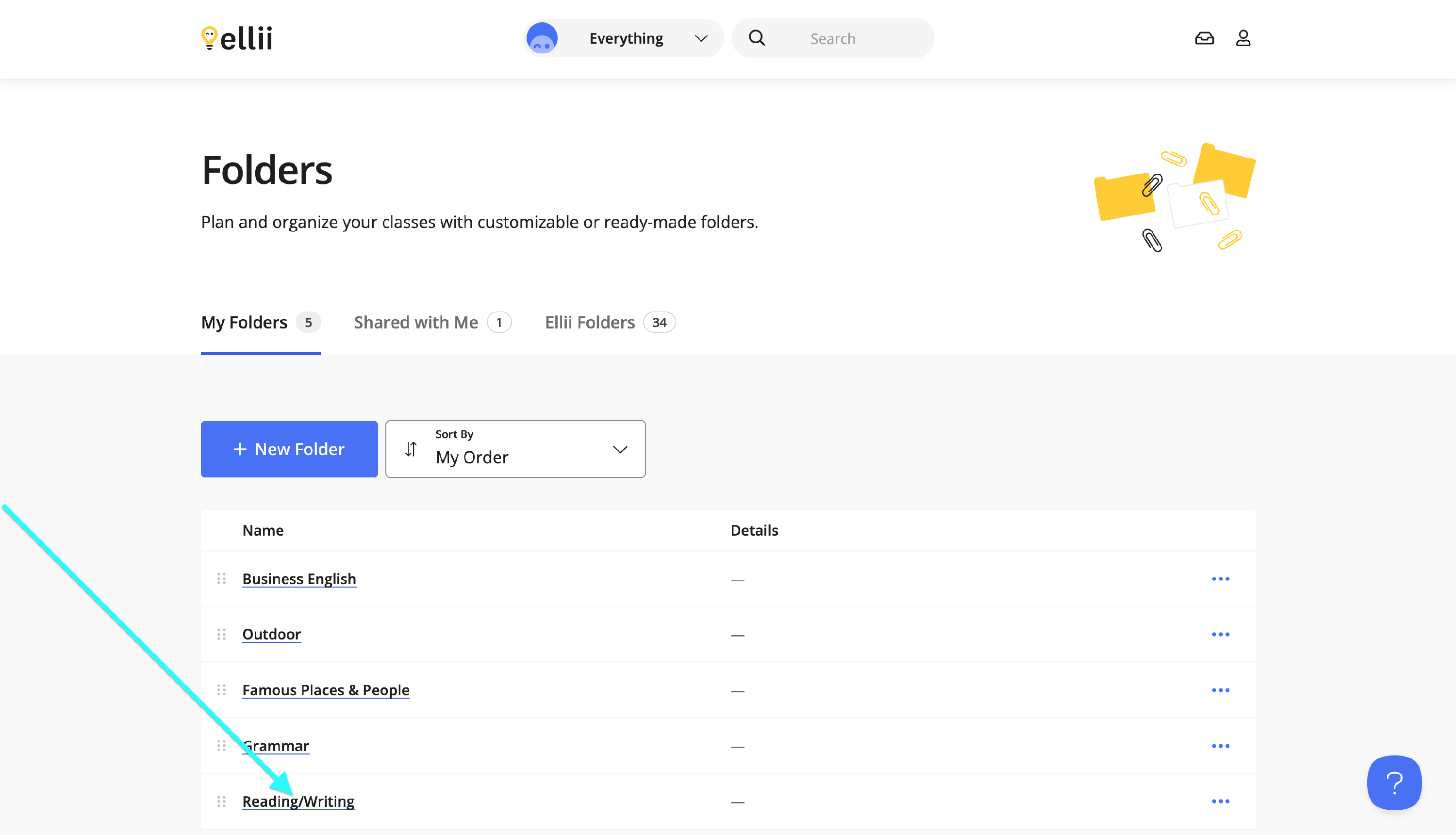Open the Sort By My Order dropdown

point(515,449)
